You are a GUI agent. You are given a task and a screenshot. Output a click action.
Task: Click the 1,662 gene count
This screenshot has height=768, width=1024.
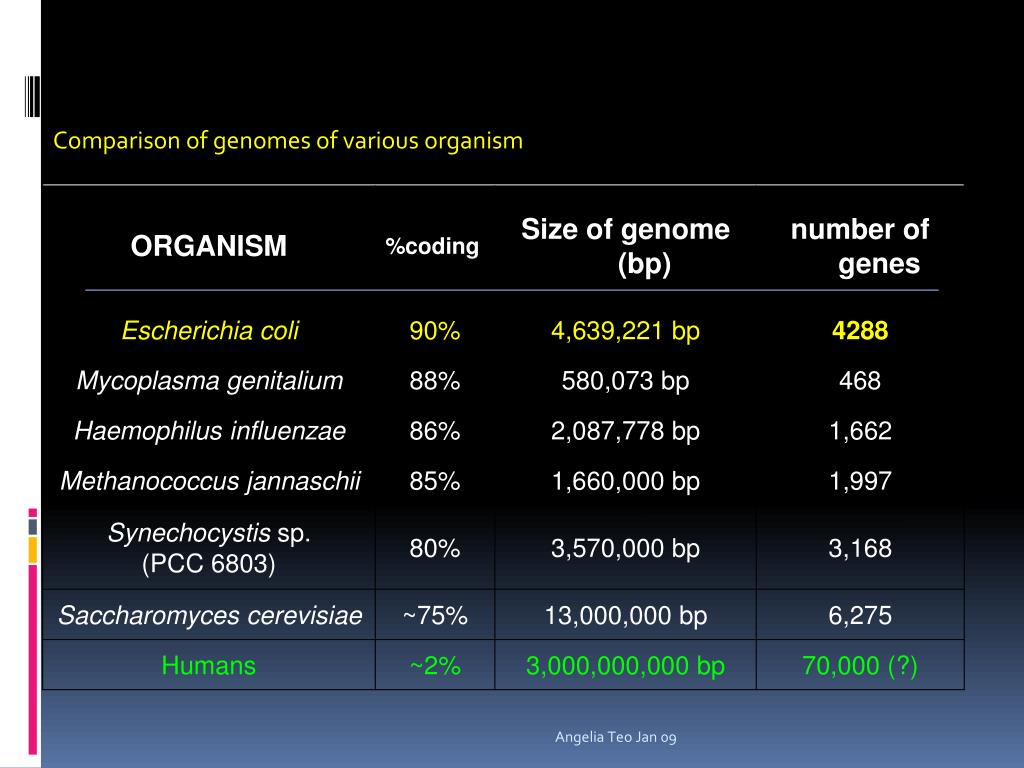[x=860, y=431]
